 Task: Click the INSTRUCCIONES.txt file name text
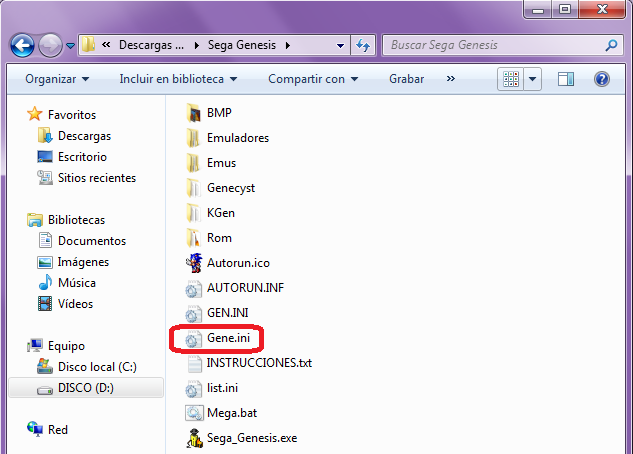tap(259, 363)
